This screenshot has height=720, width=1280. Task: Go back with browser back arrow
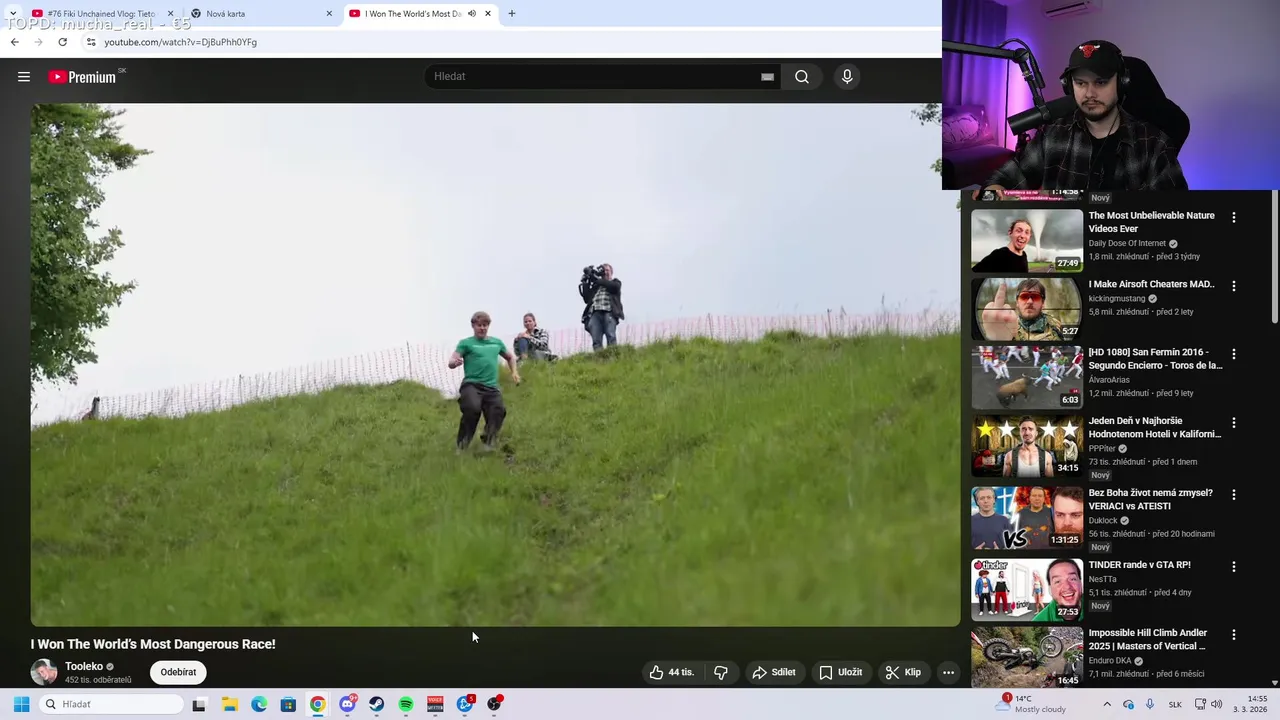(x=14, y=42)
